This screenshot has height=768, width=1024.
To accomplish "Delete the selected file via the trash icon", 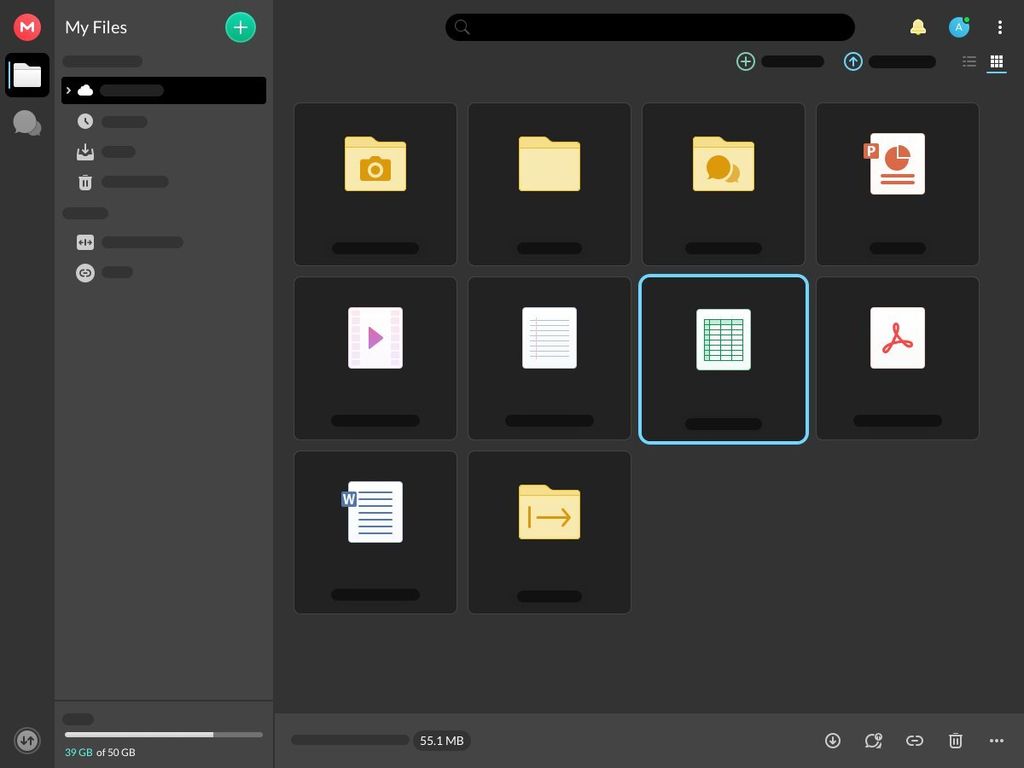I will pos(955,741).
